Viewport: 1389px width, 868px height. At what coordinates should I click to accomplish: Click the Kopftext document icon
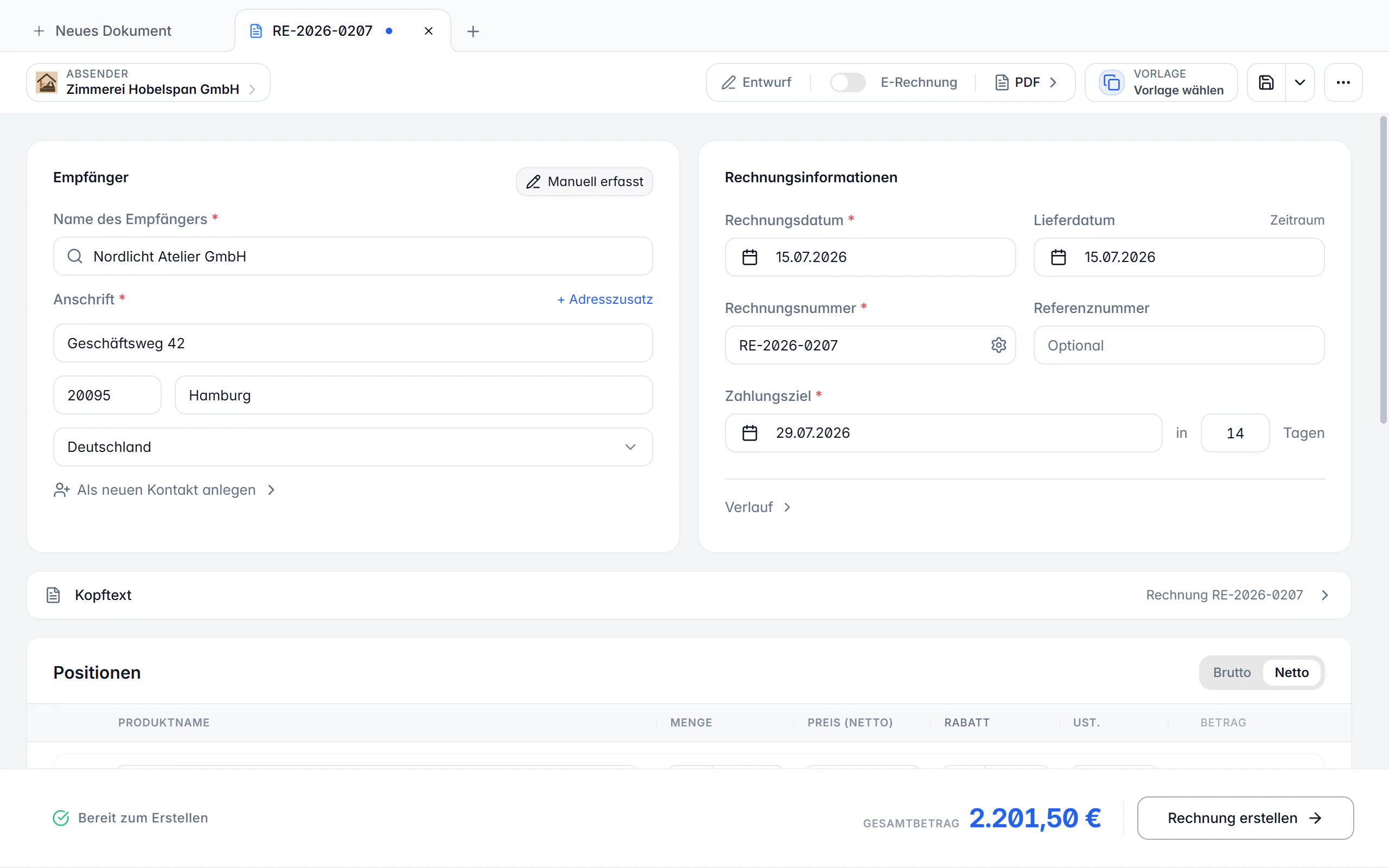pos(53,595)
